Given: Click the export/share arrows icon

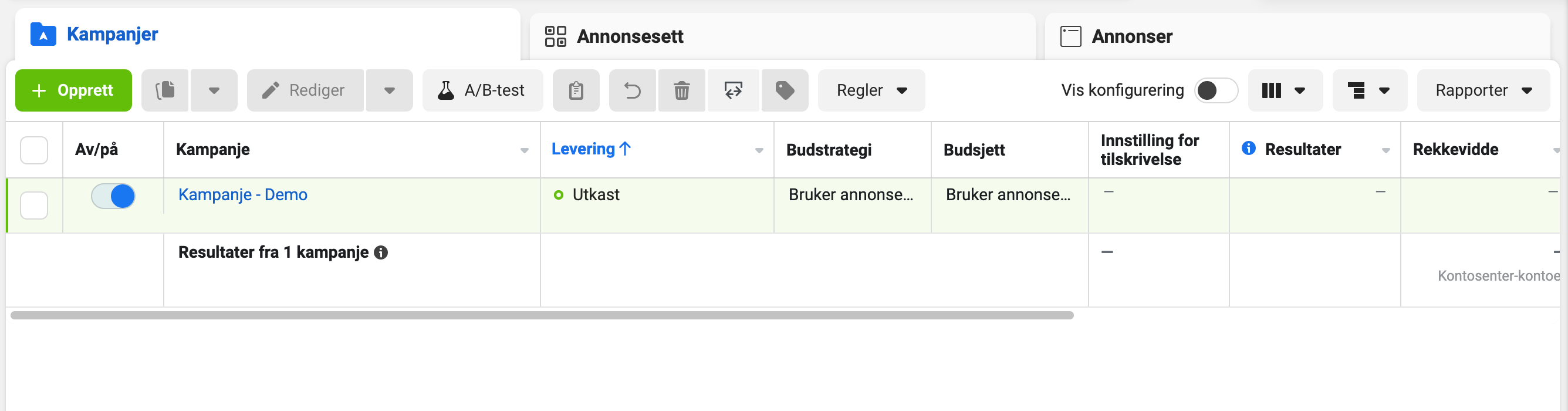Looking at the screenshot, I should pos(733,90).
